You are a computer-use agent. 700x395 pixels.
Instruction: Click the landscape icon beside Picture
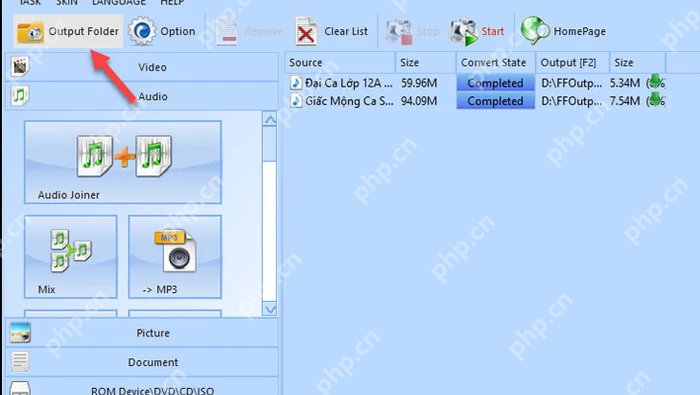click(20, 333)
